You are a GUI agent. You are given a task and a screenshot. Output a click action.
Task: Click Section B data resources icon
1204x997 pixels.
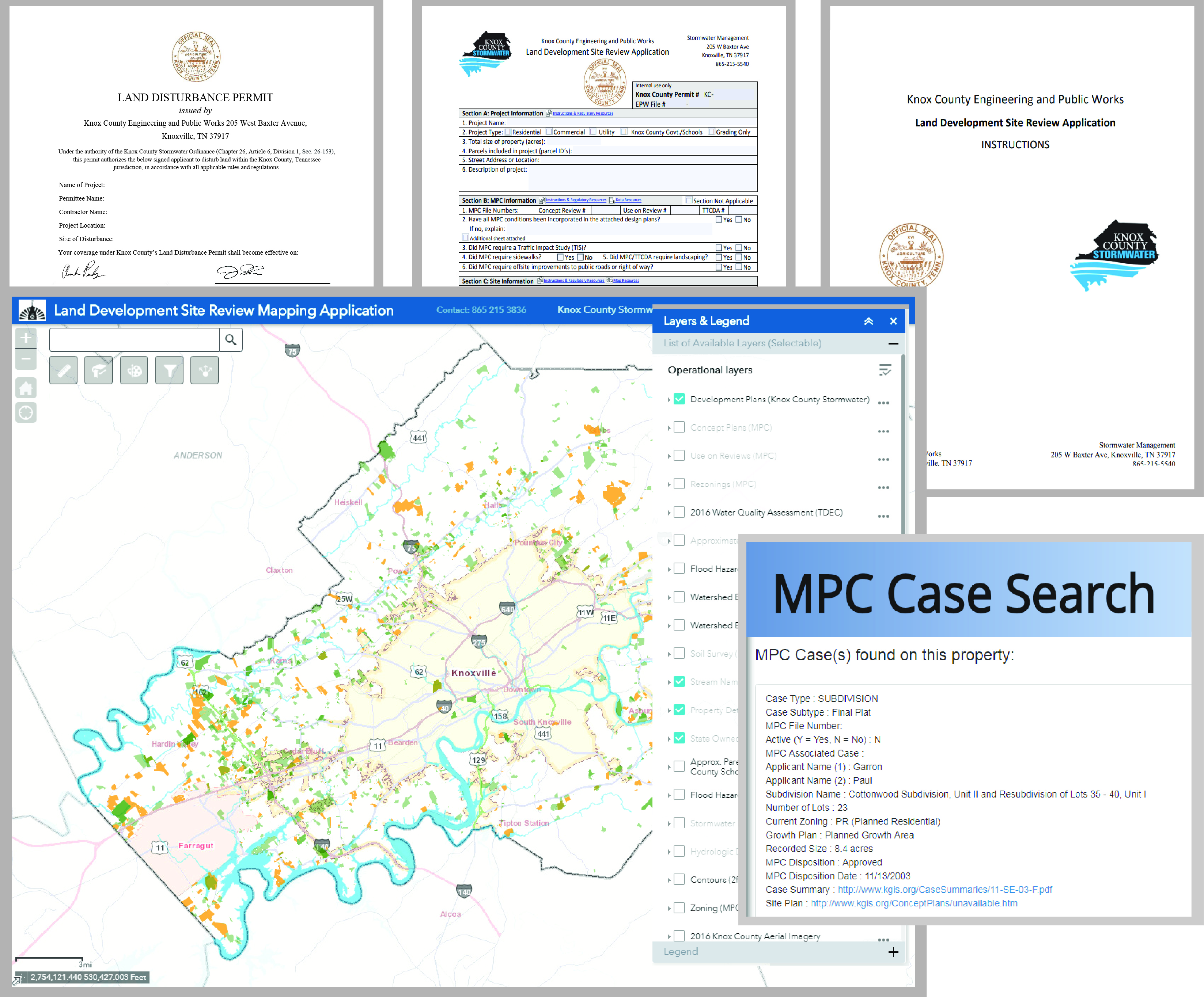[x=612, y=200]
